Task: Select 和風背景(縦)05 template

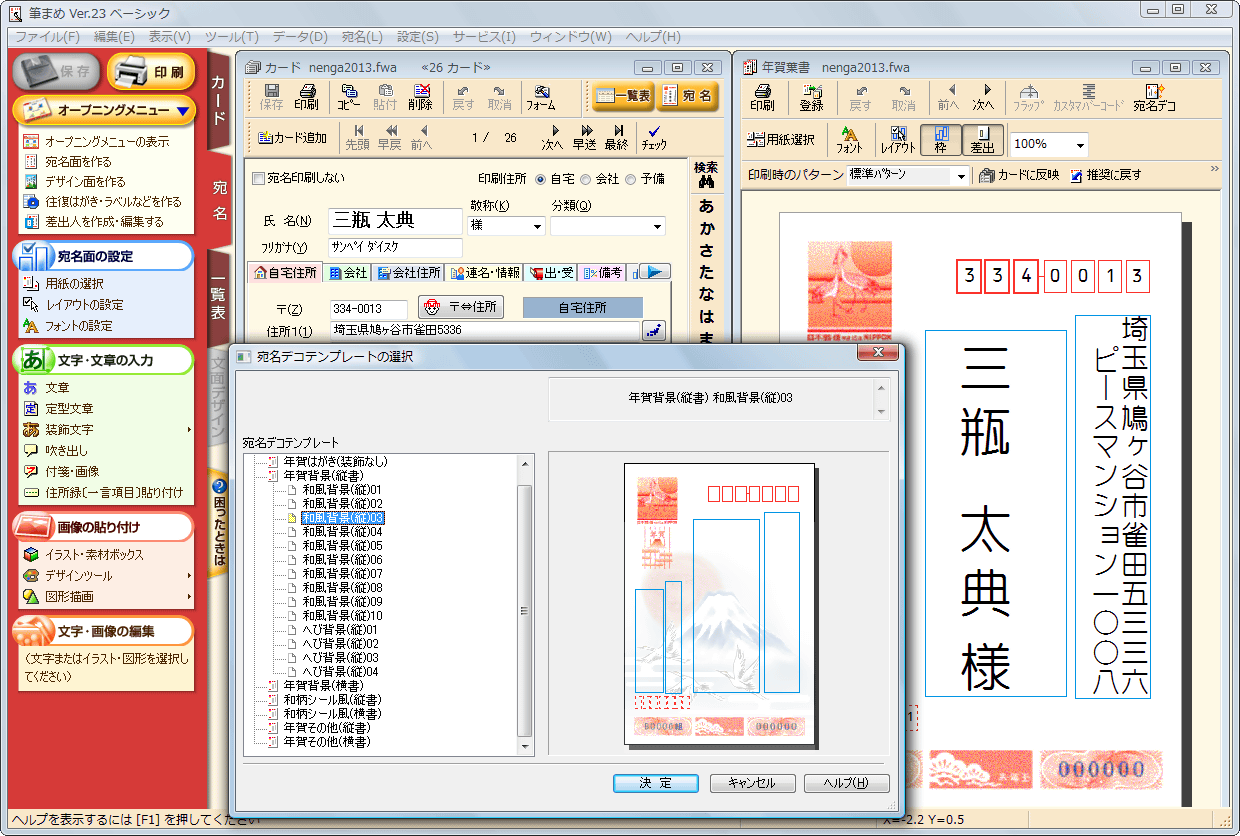Action: (x=342, y=546)
